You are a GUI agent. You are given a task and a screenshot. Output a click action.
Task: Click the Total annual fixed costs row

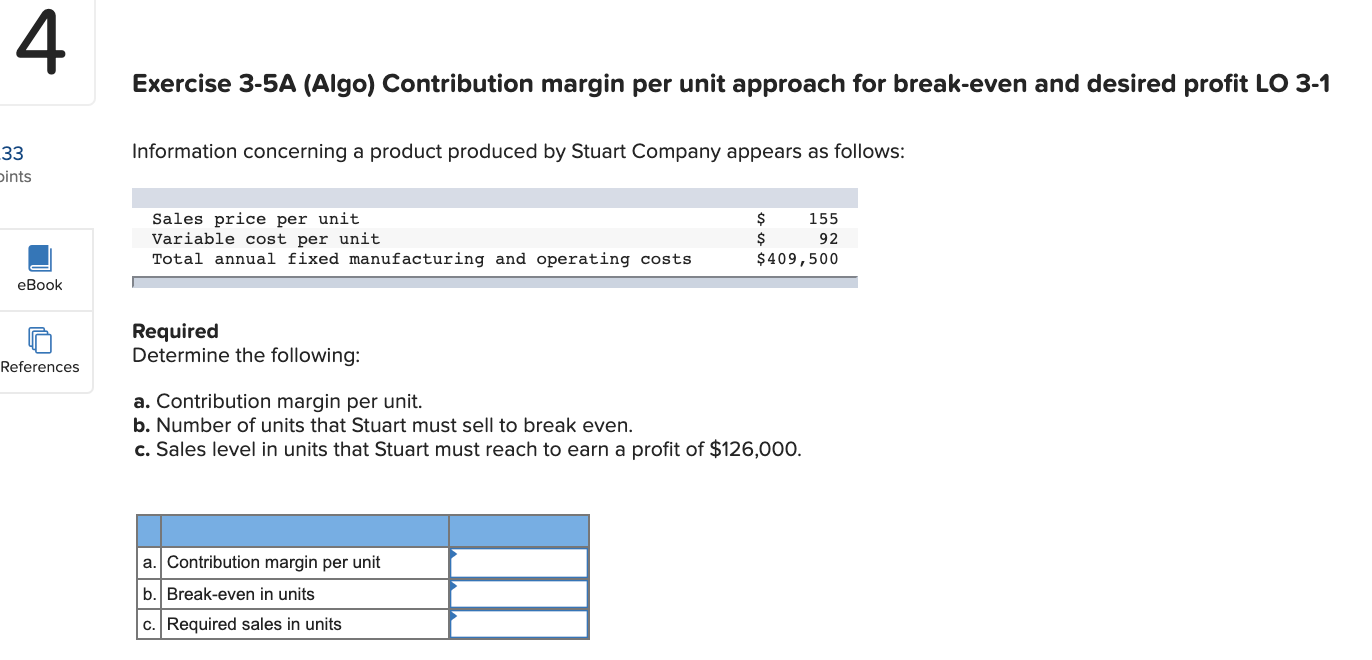click(x=400, y=258)
